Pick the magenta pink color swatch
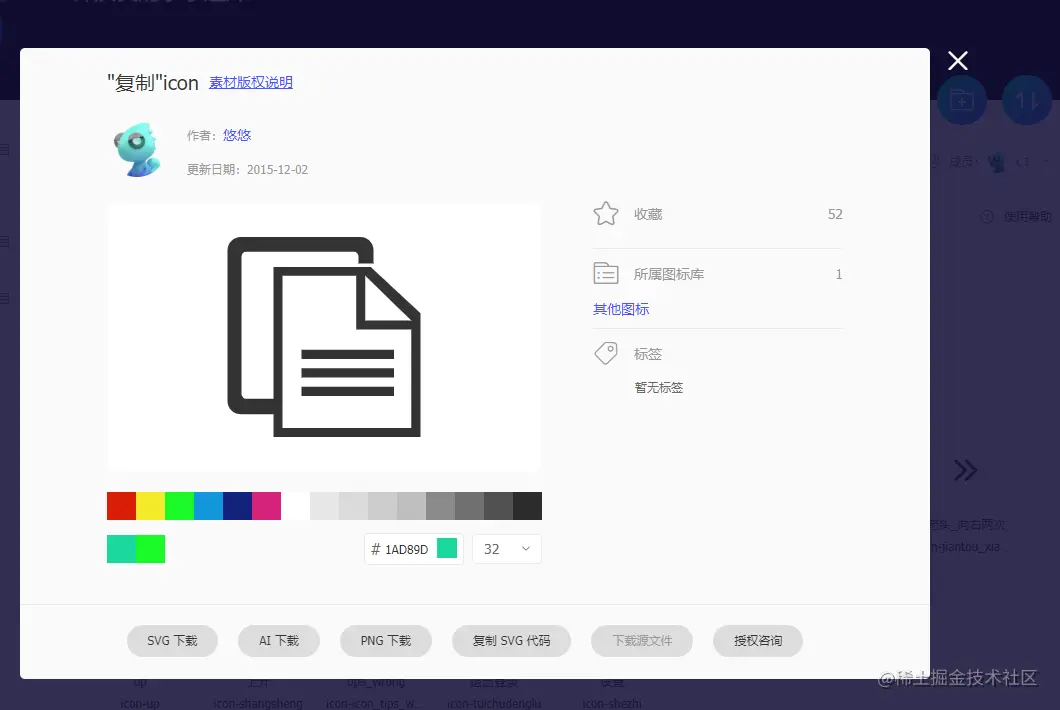The height and width of the screenshot is (710, 1060). tap(266, 506)
